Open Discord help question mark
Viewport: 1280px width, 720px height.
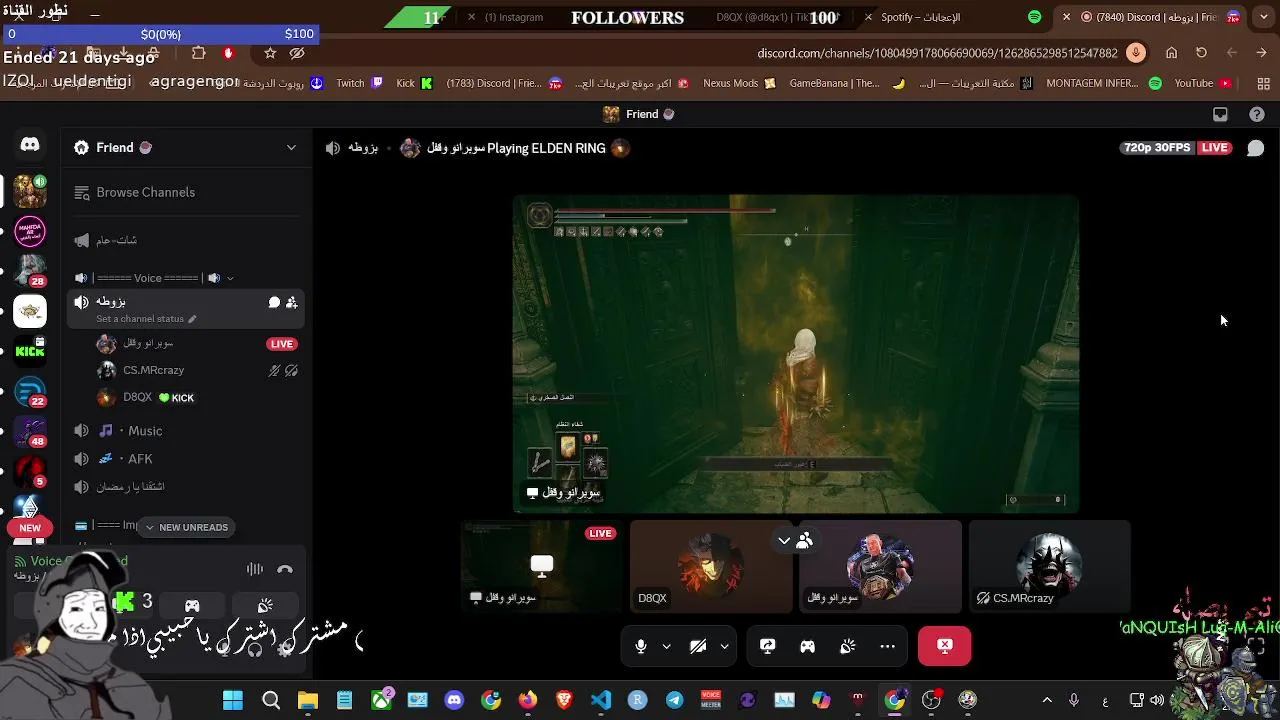1257,114
